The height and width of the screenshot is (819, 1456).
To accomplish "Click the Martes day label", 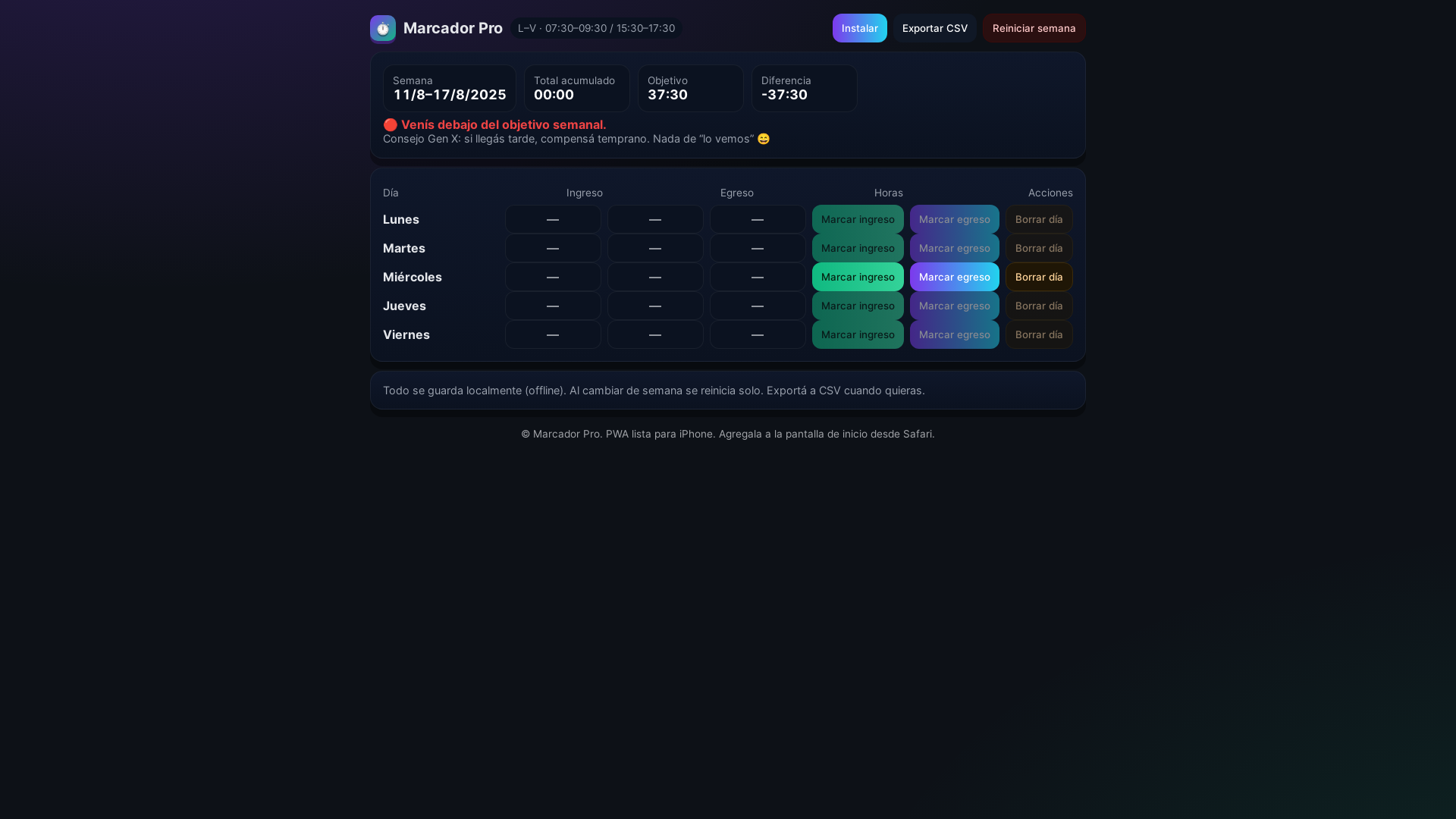I will point(404,248).
